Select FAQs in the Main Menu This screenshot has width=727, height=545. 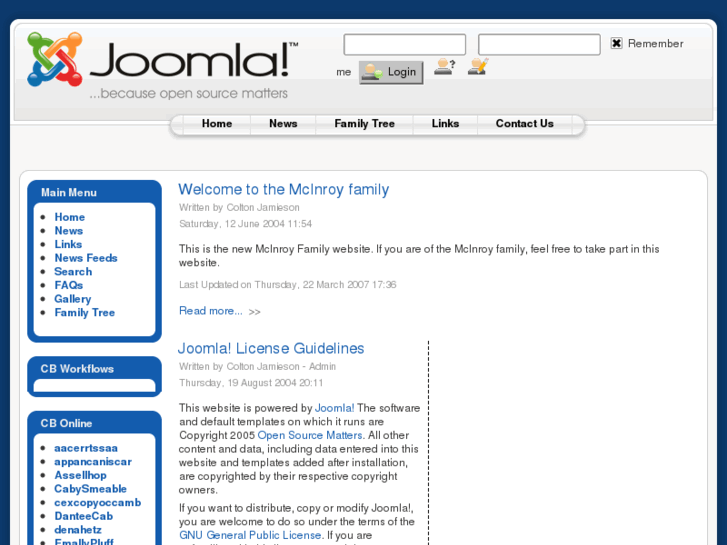[69, 285]
